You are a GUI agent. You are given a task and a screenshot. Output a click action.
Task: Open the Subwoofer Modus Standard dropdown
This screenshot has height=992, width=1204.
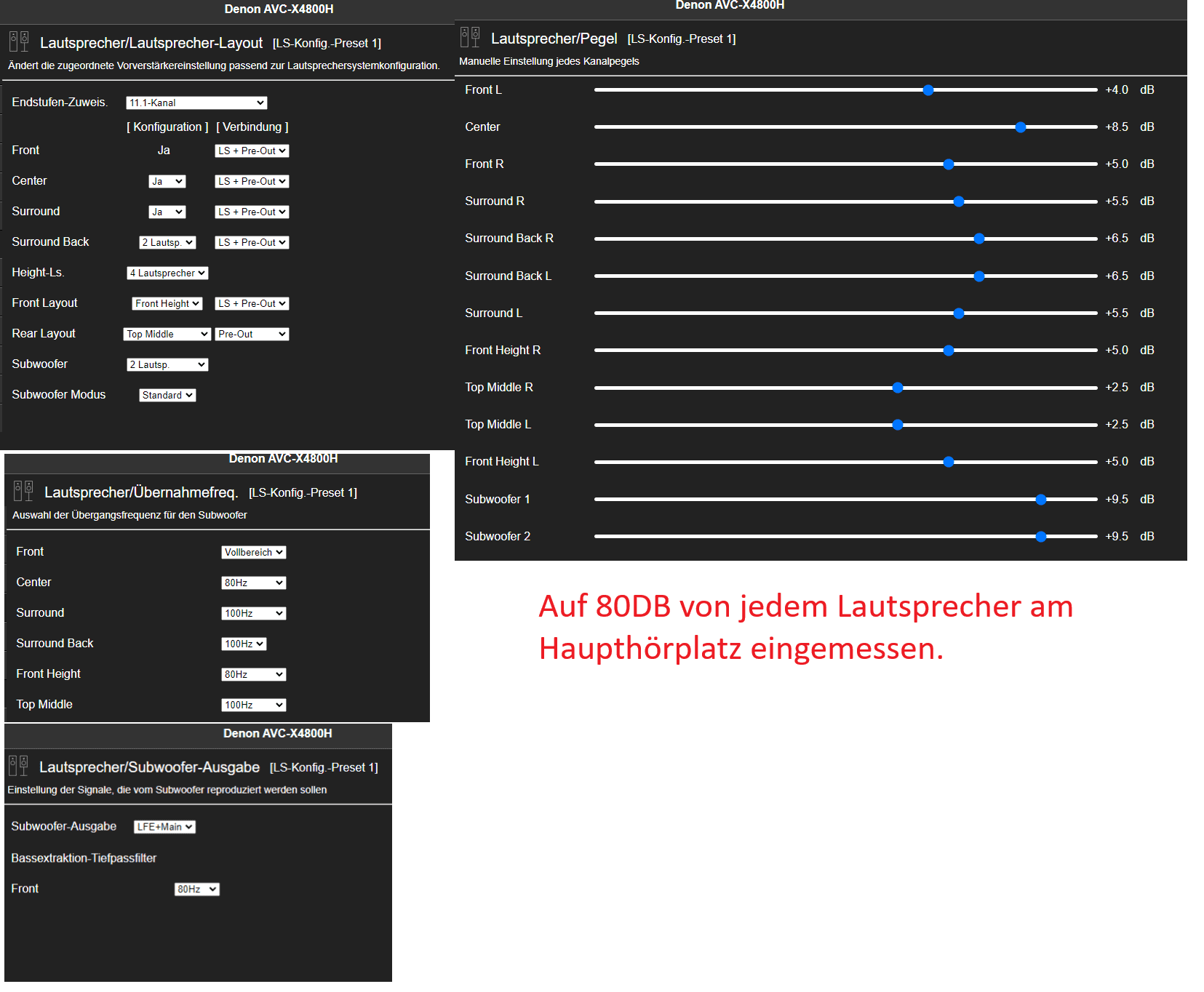(167, 395)
